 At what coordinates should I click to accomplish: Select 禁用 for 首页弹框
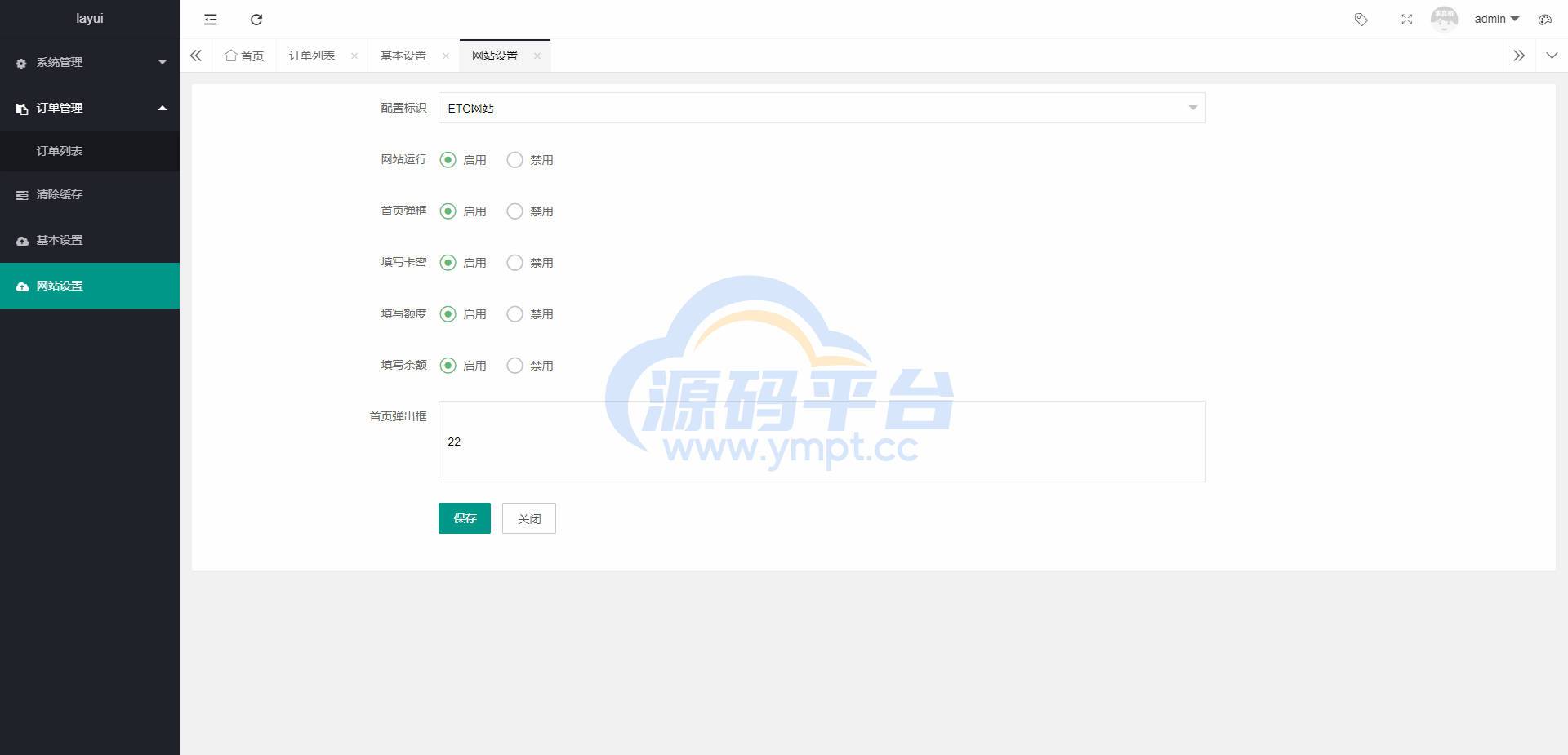(515, 211)
